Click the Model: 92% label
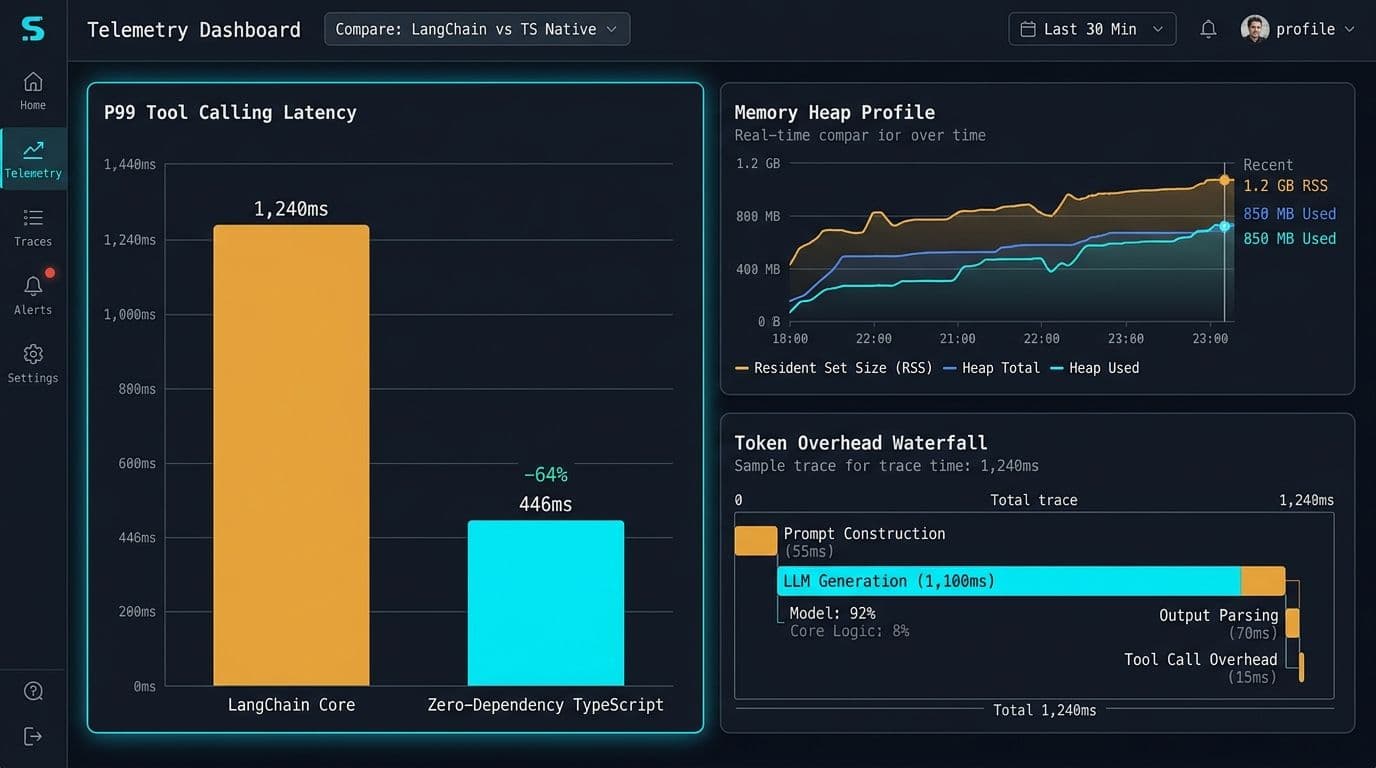This screenshot has width=1376, height=768. point(832,613)
